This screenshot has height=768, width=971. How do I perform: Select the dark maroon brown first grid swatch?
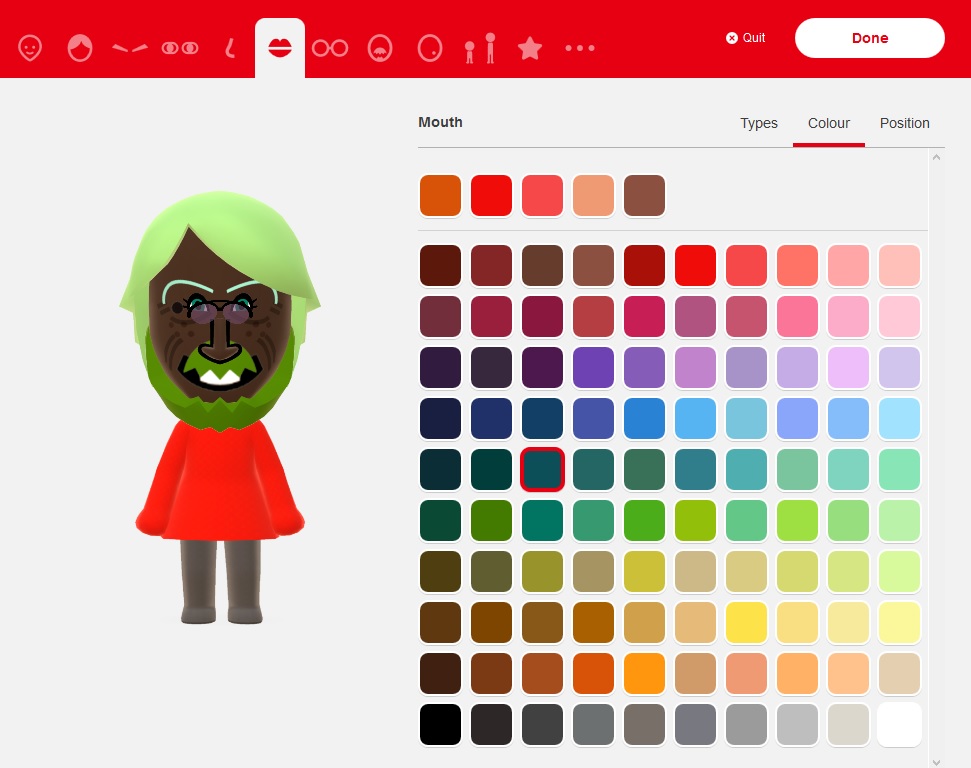pos(440,266)
